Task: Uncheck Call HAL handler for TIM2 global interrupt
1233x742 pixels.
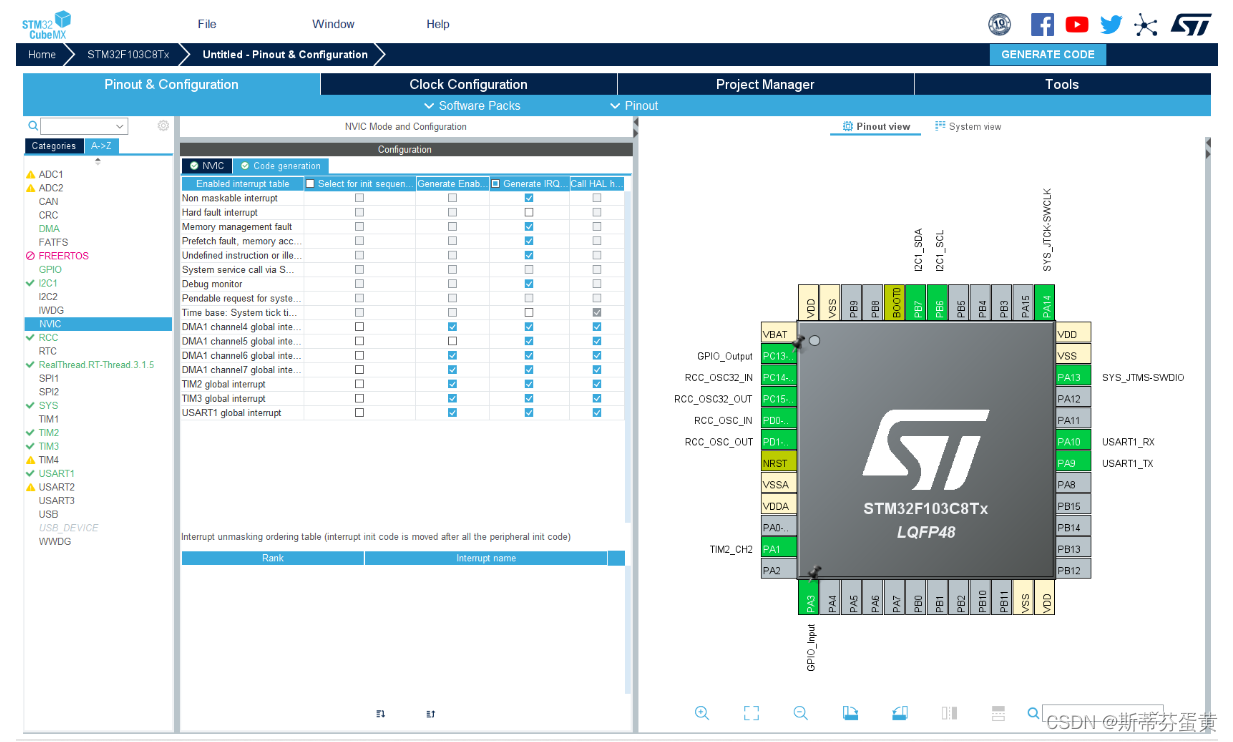Action: (597, 384)
